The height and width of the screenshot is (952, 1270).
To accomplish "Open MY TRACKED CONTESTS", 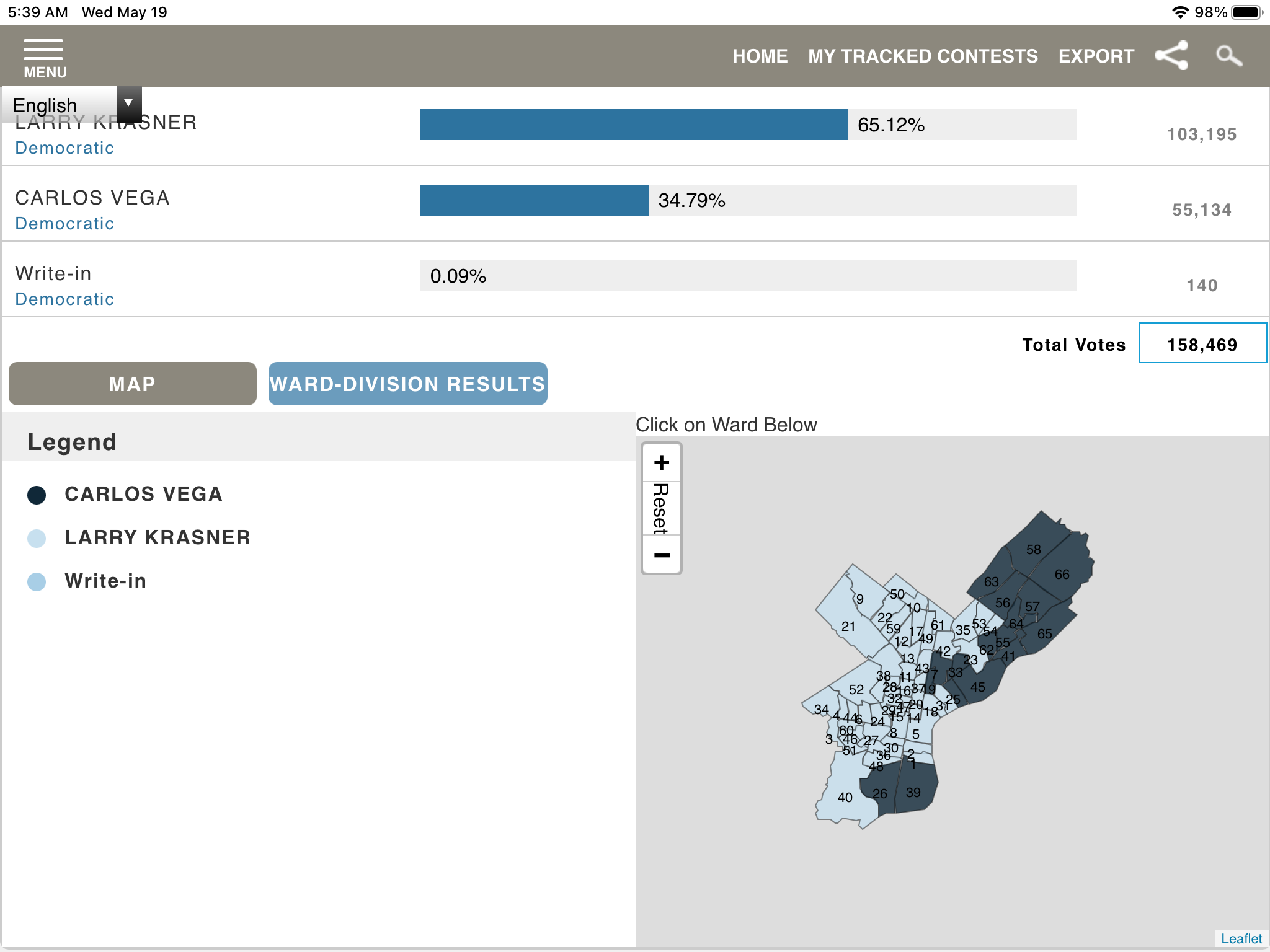I will coord(923,56).
